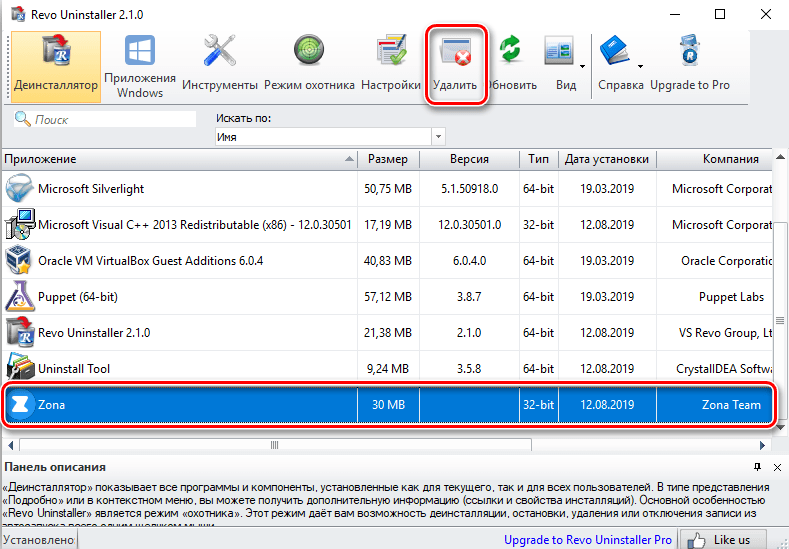Open Upgrade to Revo Uninstaller Pro link
Image resolution: width=789 pixels, height=549 pixels.
point(588,540)
